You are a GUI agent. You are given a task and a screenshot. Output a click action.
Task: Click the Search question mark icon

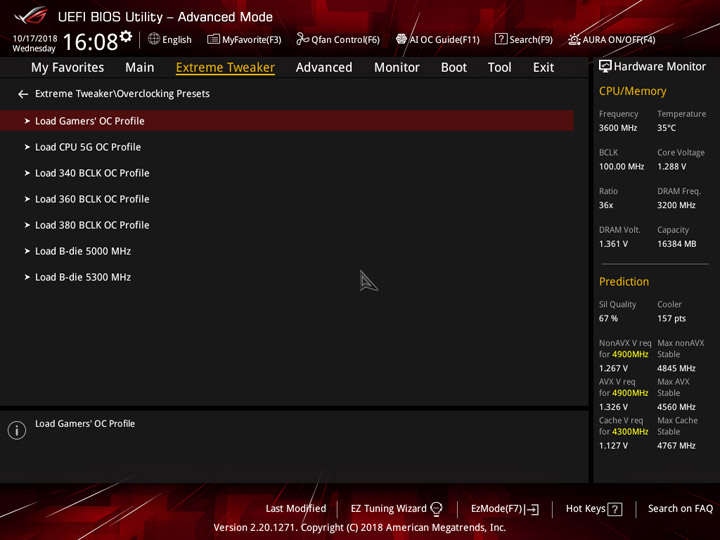pos(501,39)
